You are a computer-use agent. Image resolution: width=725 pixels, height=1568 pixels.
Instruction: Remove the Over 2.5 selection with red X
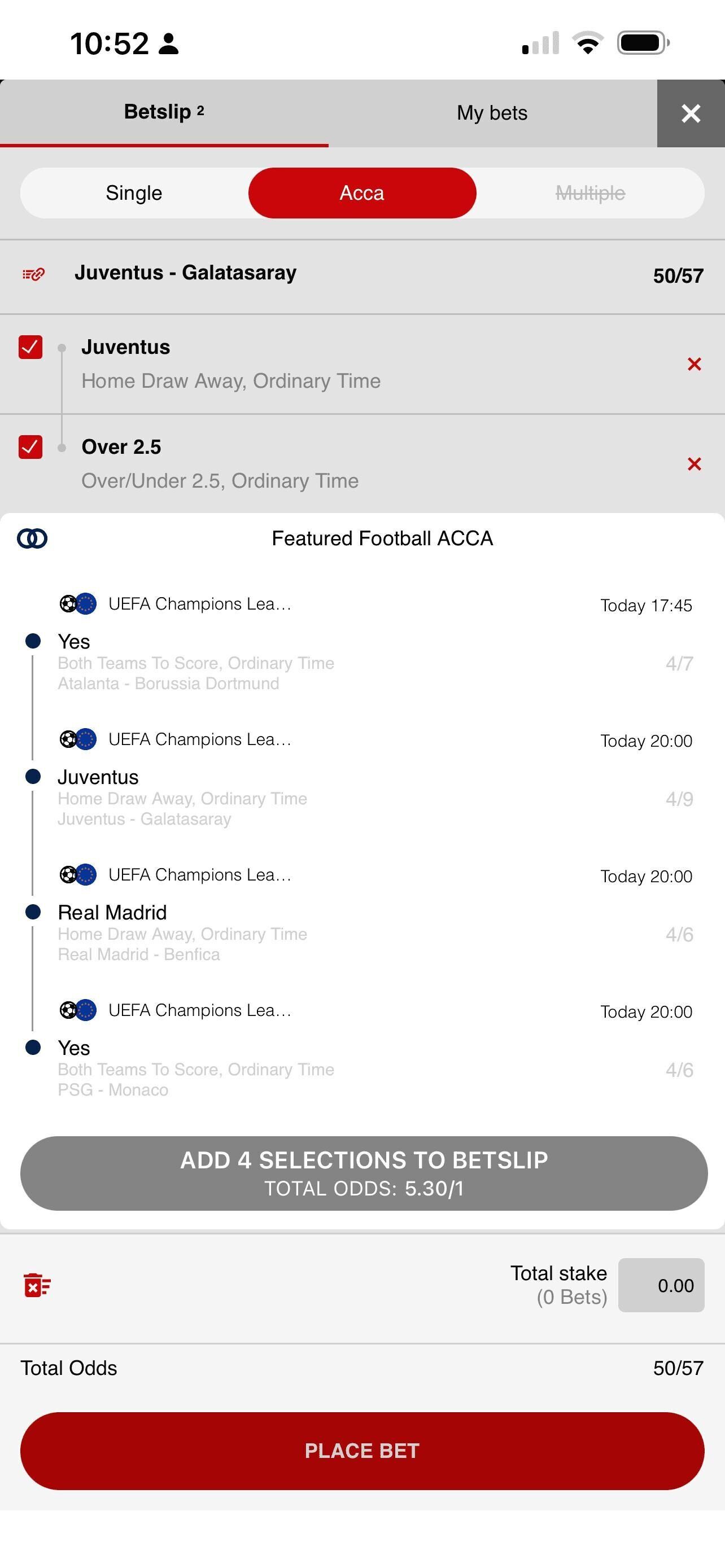pos(694,464)
